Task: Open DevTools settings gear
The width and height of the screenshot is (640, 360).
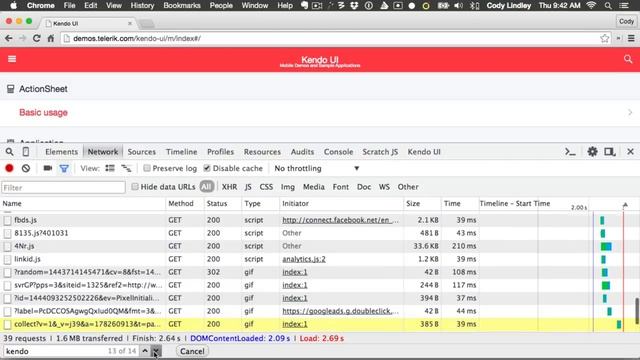Action: pos(592,152)
